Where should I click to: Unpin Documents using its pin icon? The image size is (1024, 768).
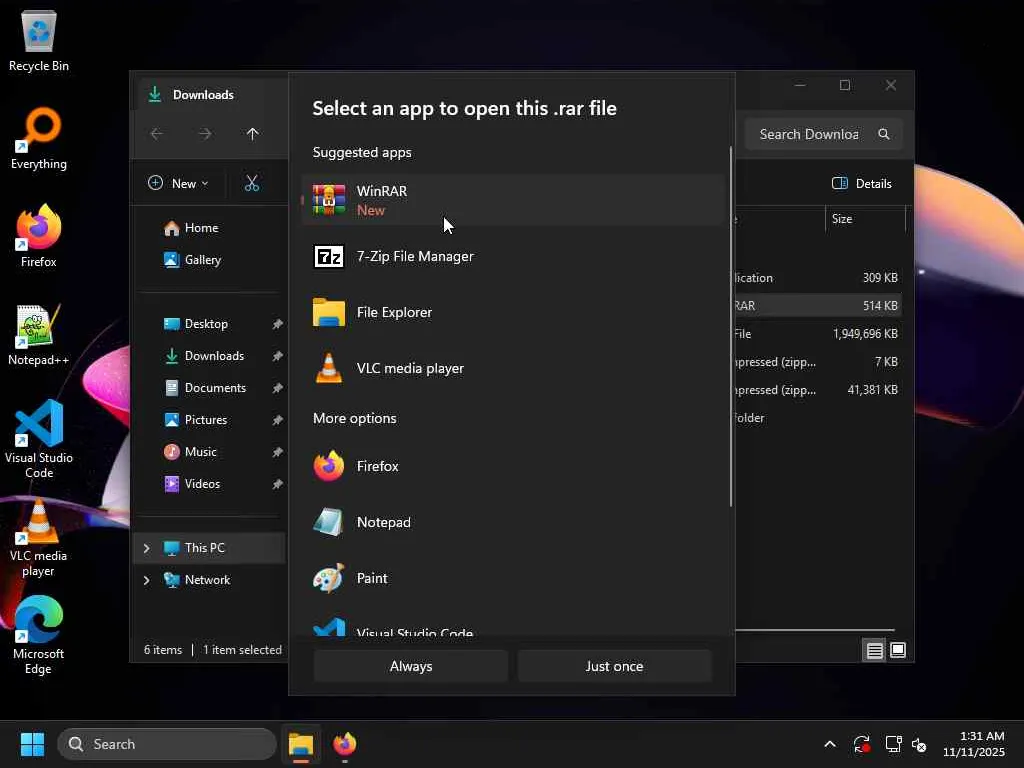click(x=278, y=388)
